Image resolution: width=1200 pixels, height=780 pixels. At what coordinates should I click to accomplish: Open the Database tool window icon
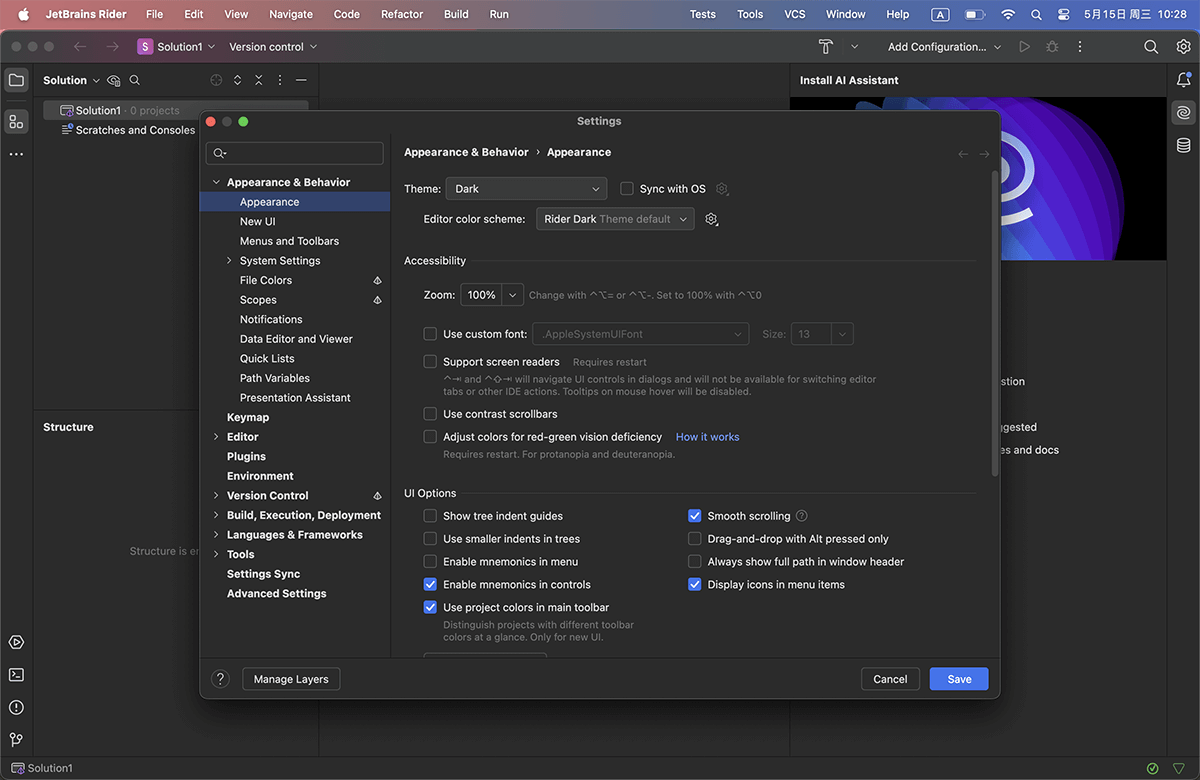pos(1184,145)
